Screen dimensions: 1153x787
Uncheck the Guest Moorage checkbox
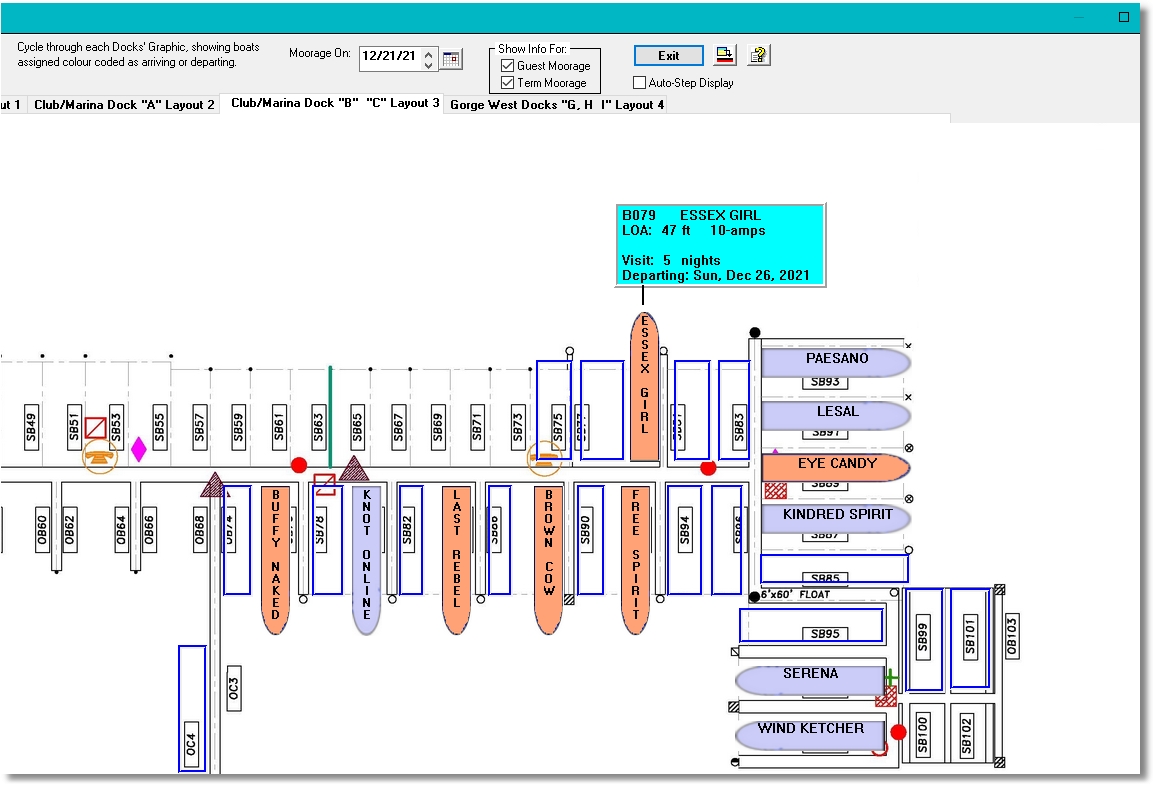pyautogui.click(x=509, y=67)
